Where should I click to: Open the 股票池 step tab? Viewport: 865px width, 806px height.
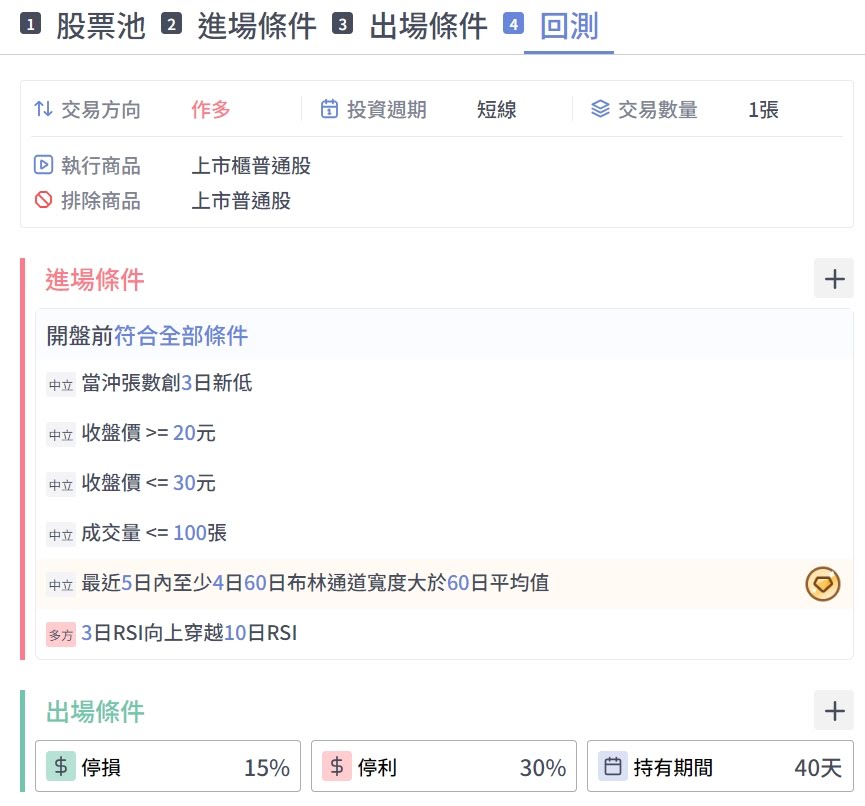click(x=84, y=26)
